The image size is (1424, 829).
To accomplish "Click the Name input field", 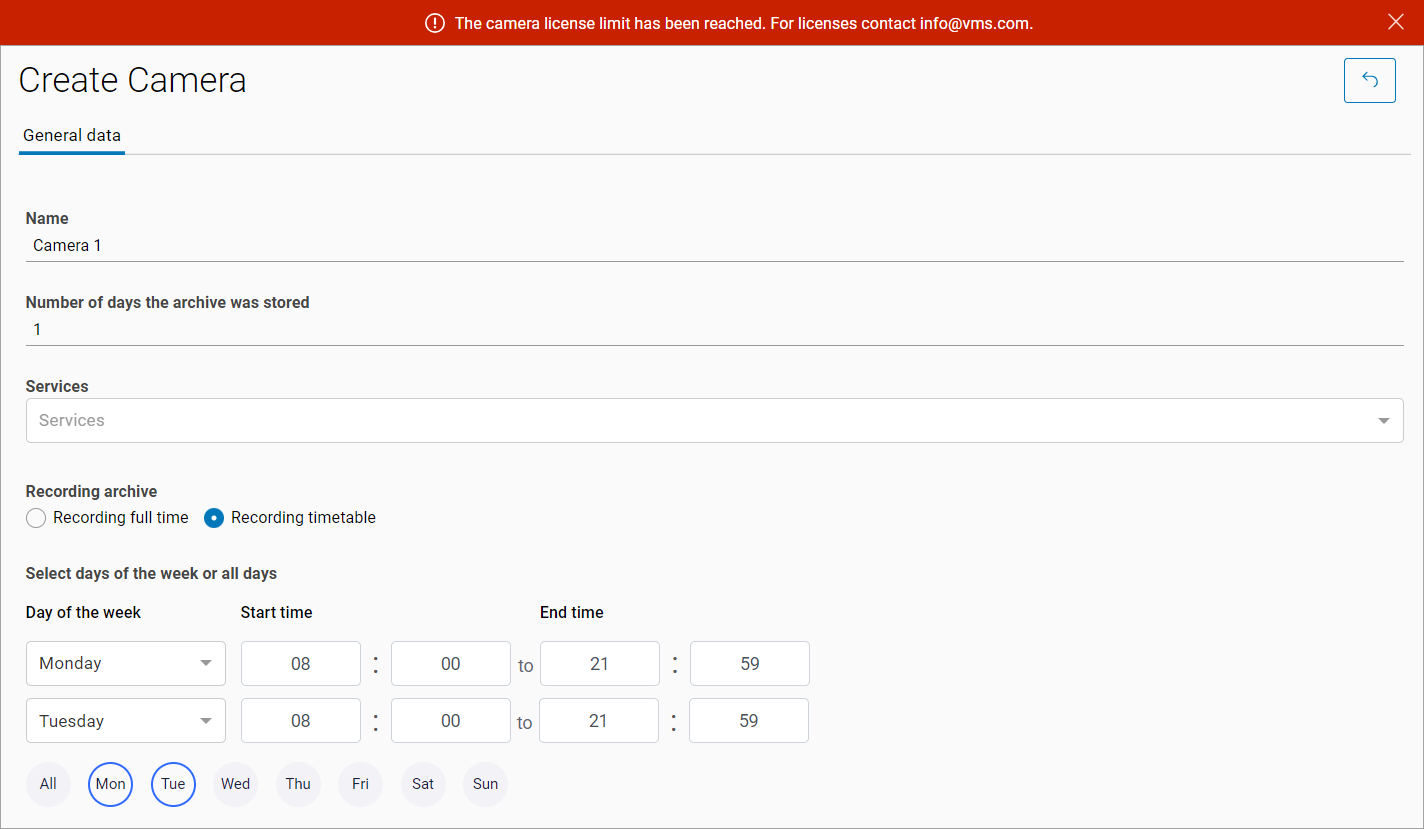I will [714, 245].
